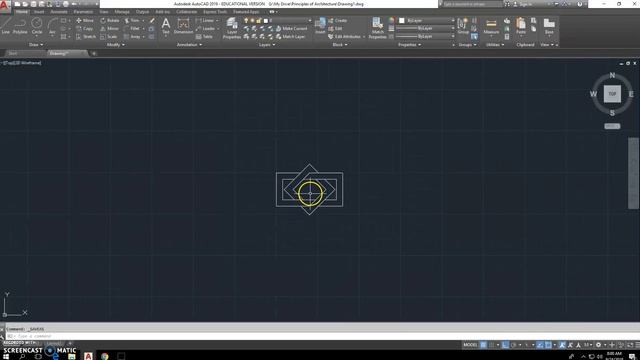Activate the Scale command
The width and height of the screenshot is (640, 360).
tap(109, 37)
